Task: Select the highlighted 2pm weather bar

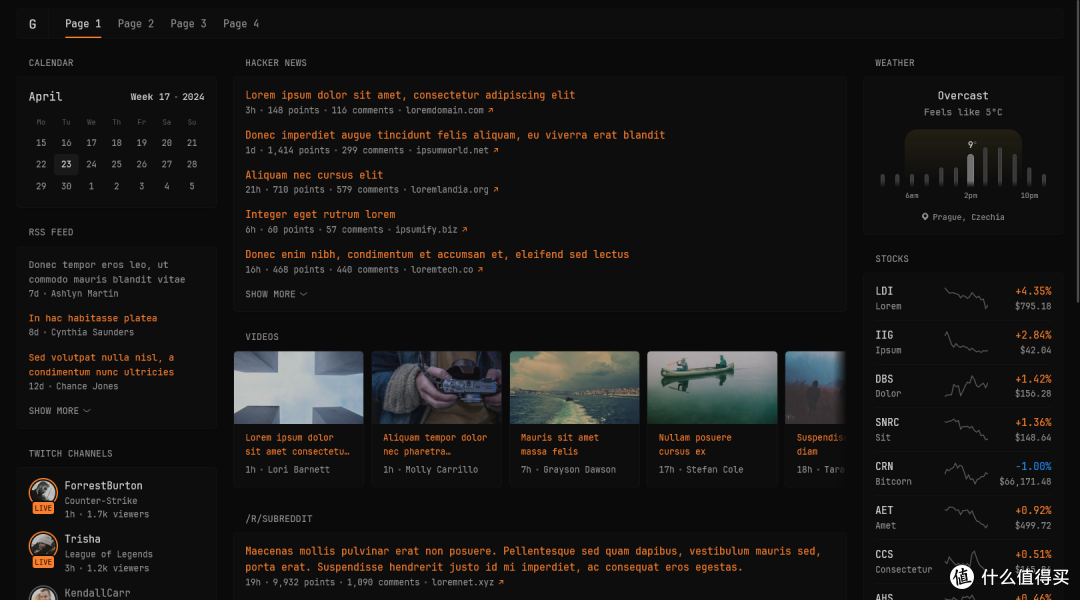Action: tap(970, 169)
